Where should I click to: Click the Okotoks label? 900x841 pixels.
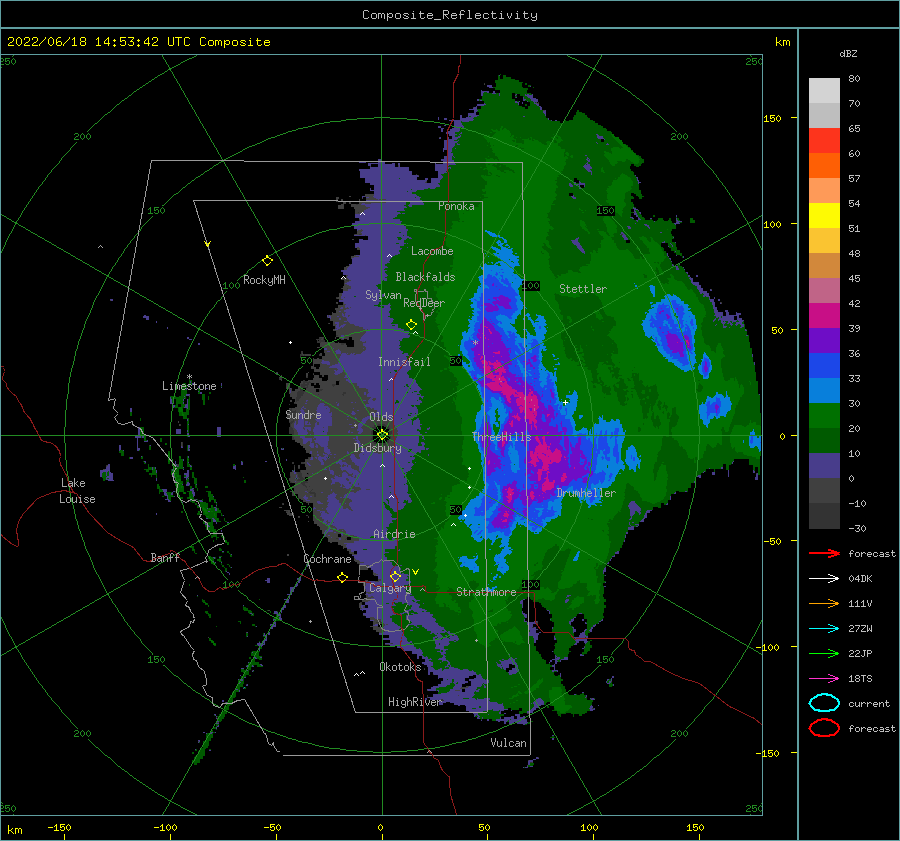(x=400, y=667)
